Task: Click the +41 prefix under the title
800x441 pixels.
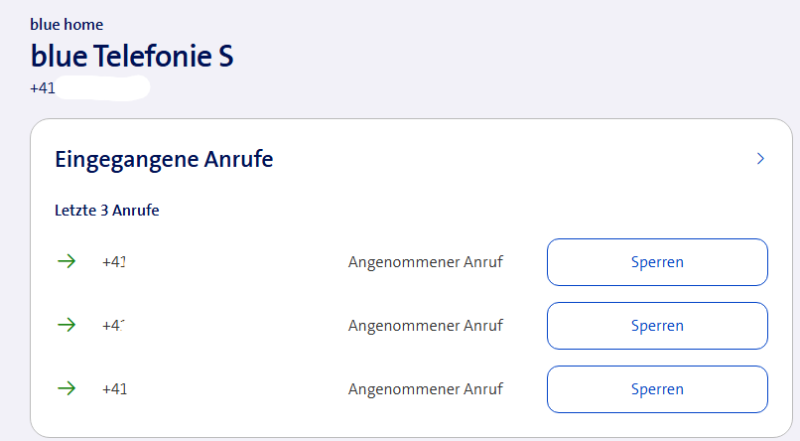Action: point(43,88)
